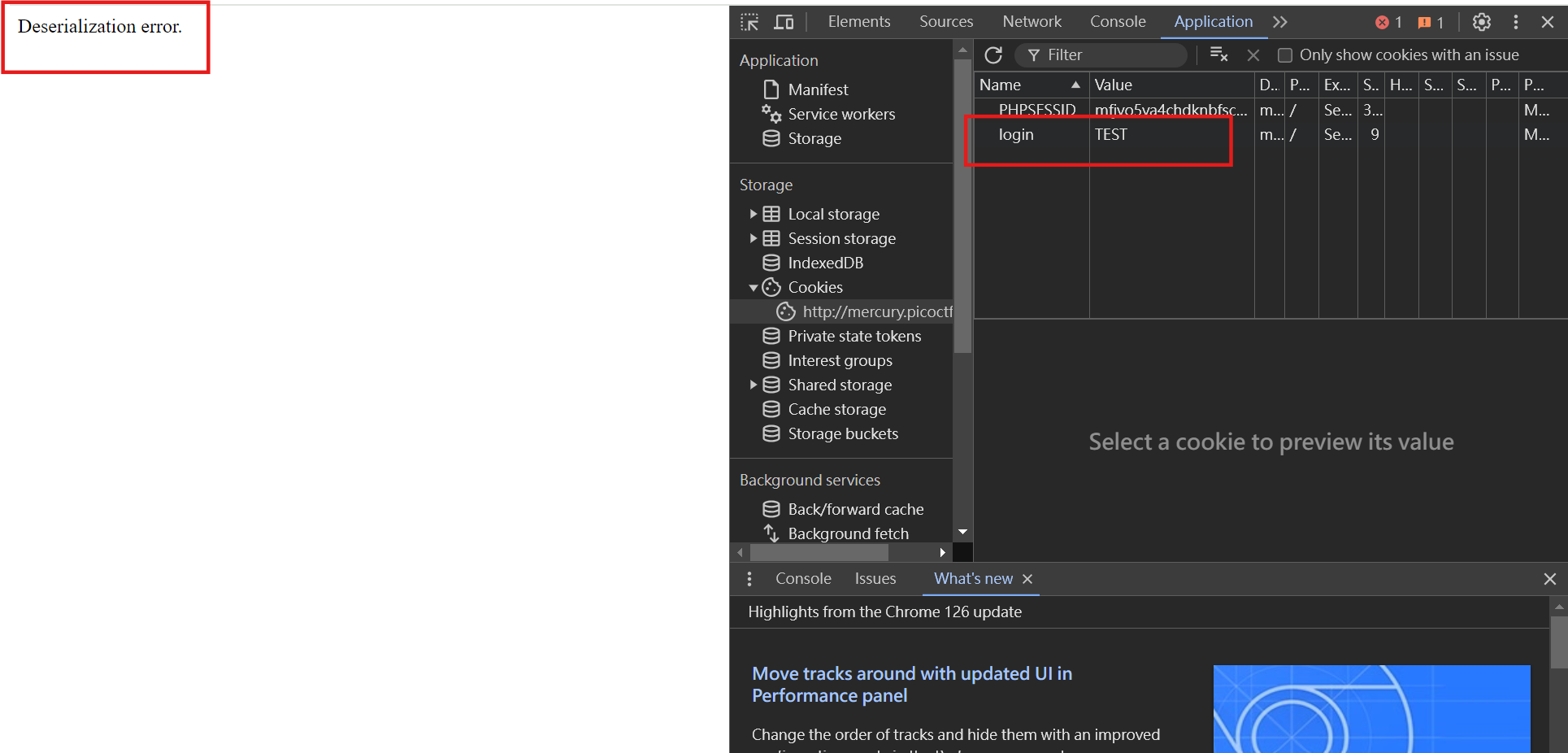
Task: Expand Session storage in the sidebar
Action: [x=753, y=238]
